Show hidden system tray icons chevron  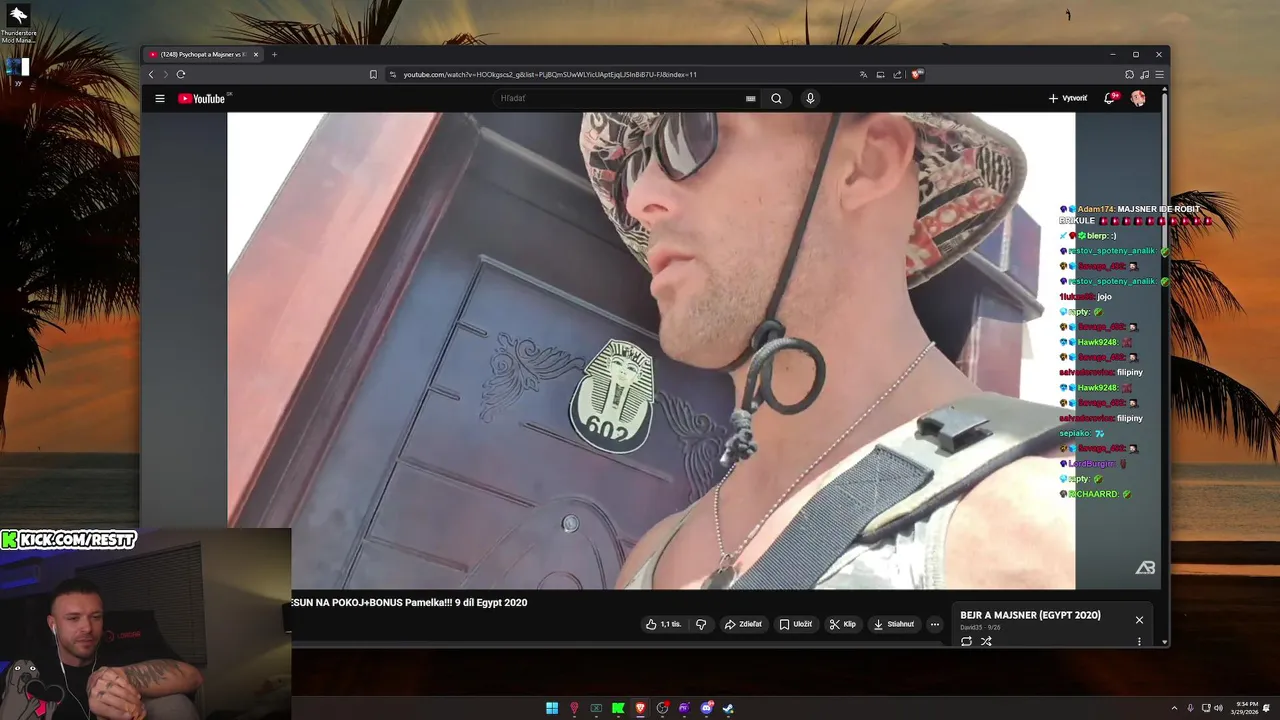[x=1176, y=708]
